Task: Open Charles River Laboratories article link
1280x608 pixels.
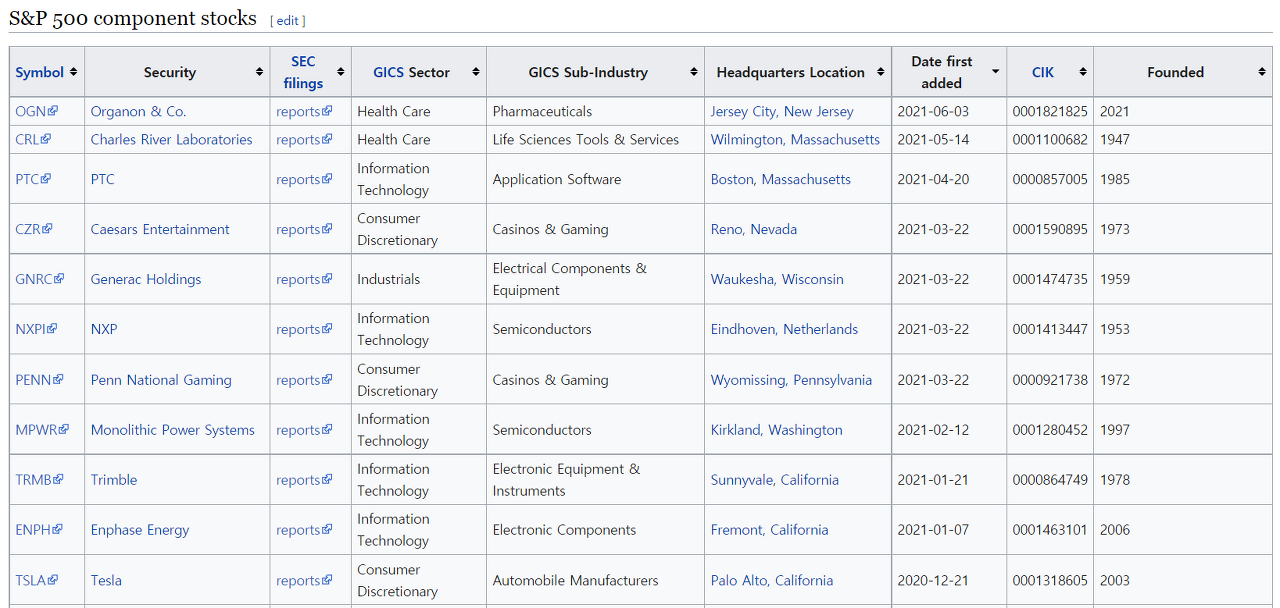Action: pos(171,139)
